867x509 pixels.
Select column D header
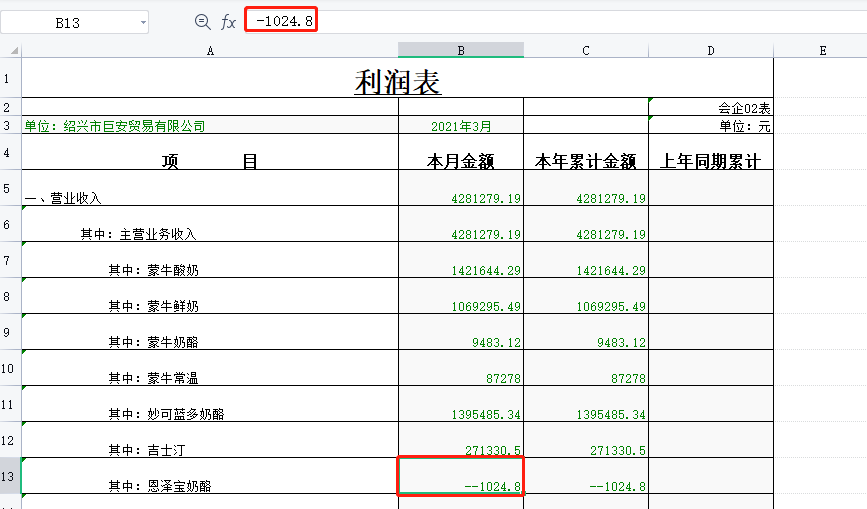(x=711, y=50)
